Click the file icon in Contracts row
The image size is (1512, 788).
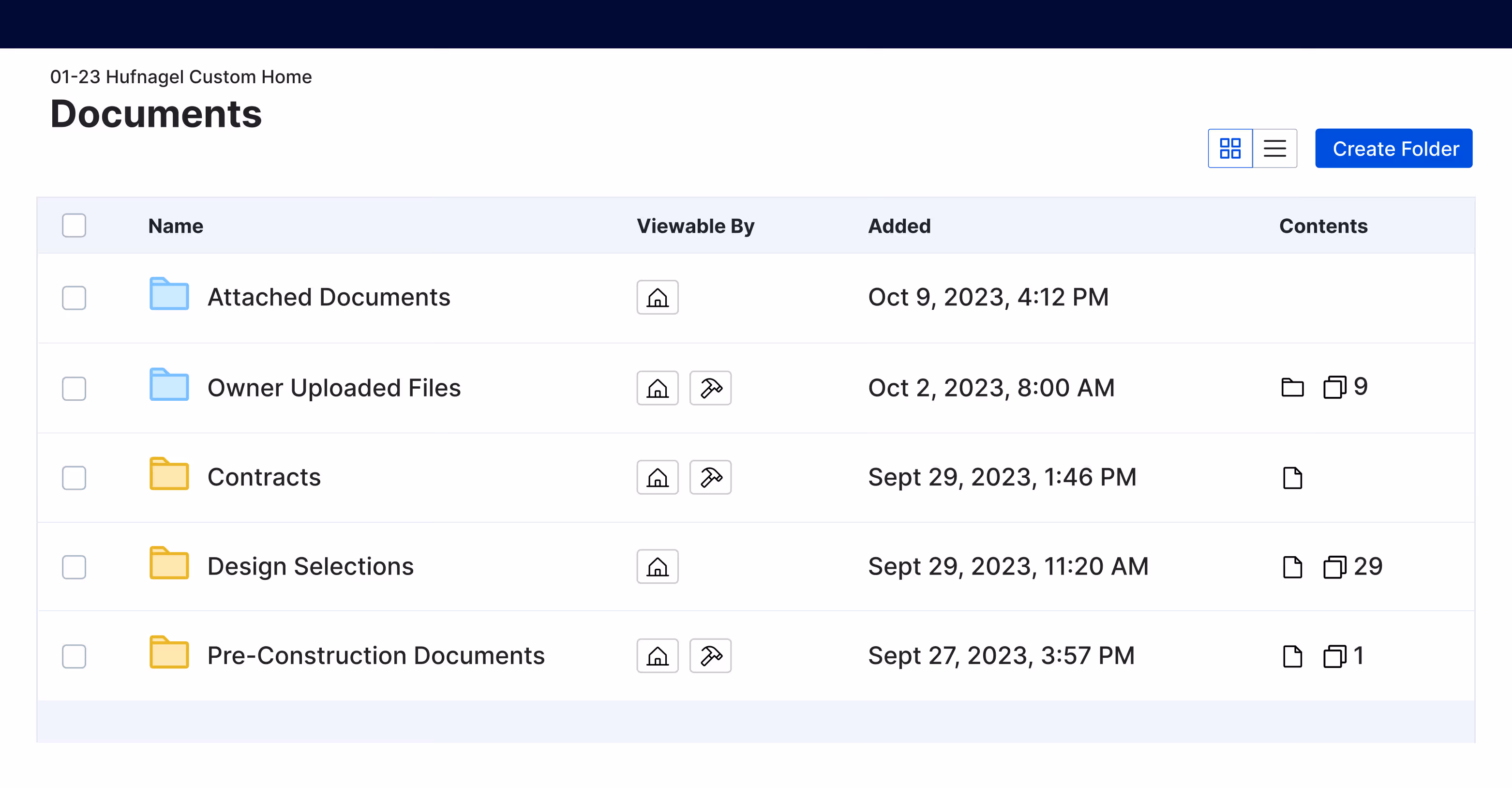point(1293,477)
